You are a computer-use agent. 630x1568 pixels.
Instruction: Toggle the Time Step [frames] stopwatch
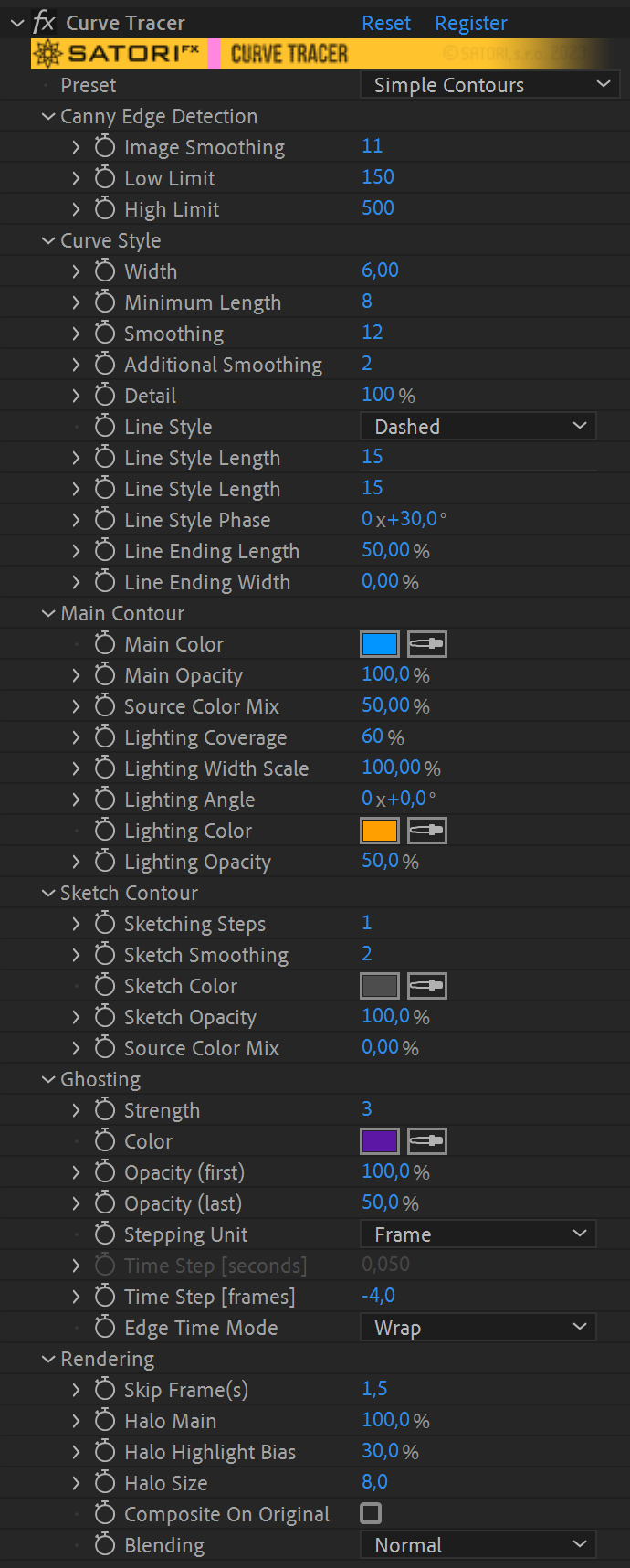pos(105,1297)
